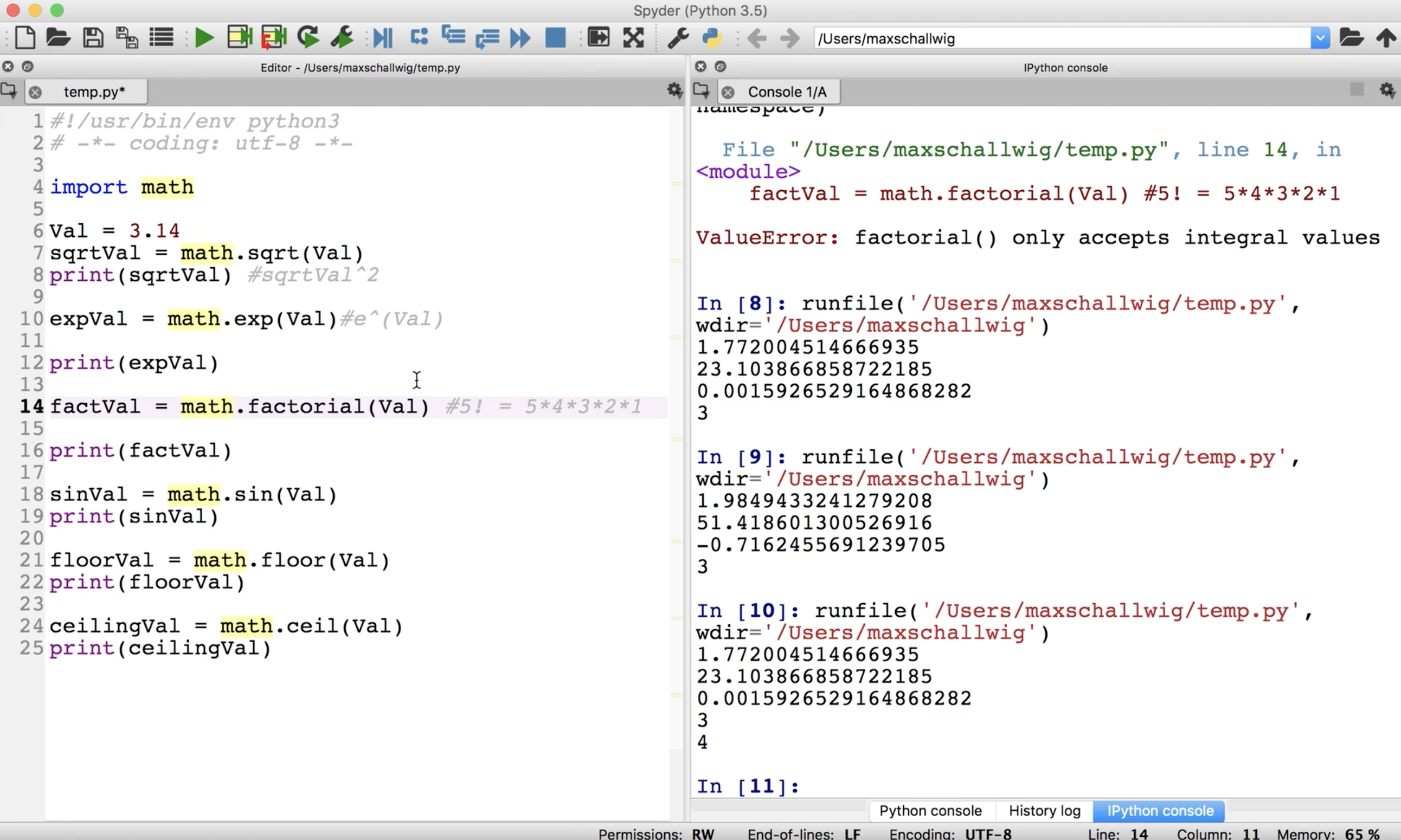Image resolution: width=1401 pixels, height=840 pixels.
Task: Switch to the Python console tab
Action: tap(930, 811)
